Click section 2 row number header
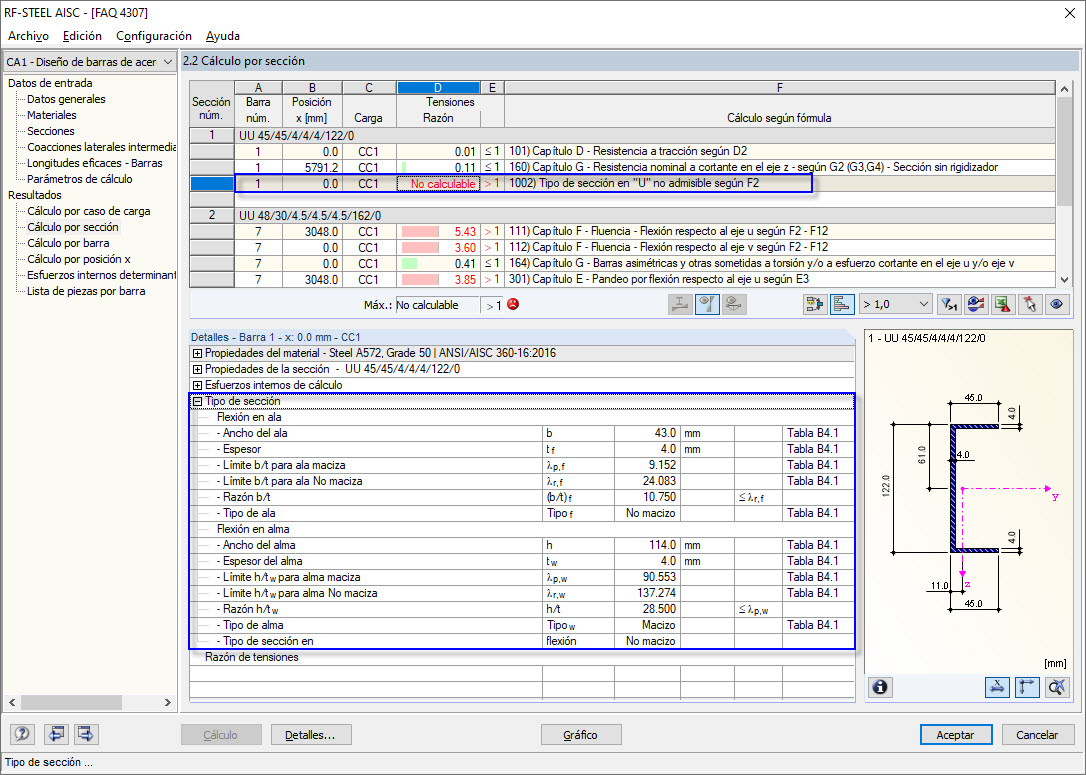 [x=212, y=215]
